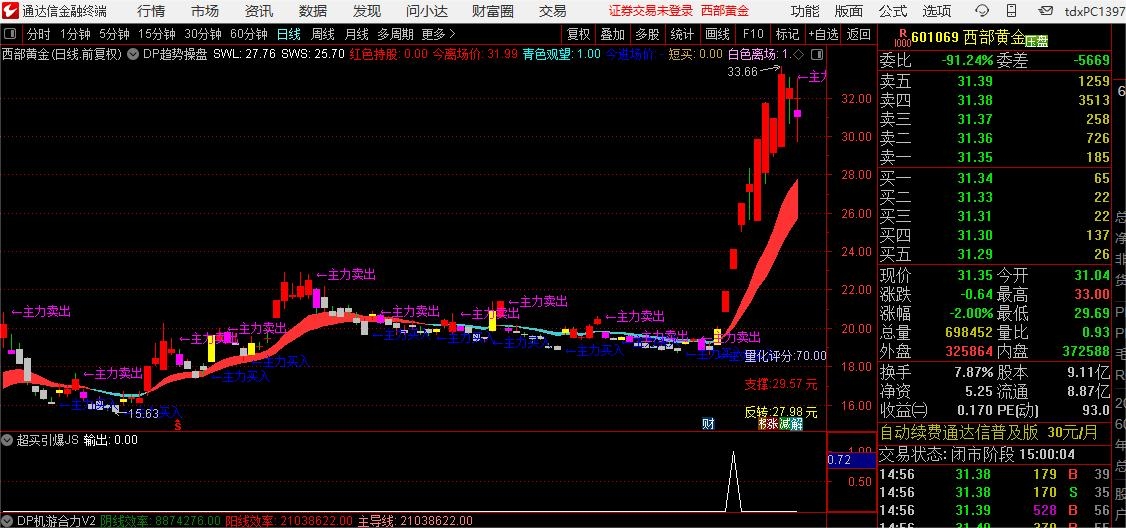Select the 月线 monthly period
Viewport: 1126px width, 528px height.
(x=356, y=34)
